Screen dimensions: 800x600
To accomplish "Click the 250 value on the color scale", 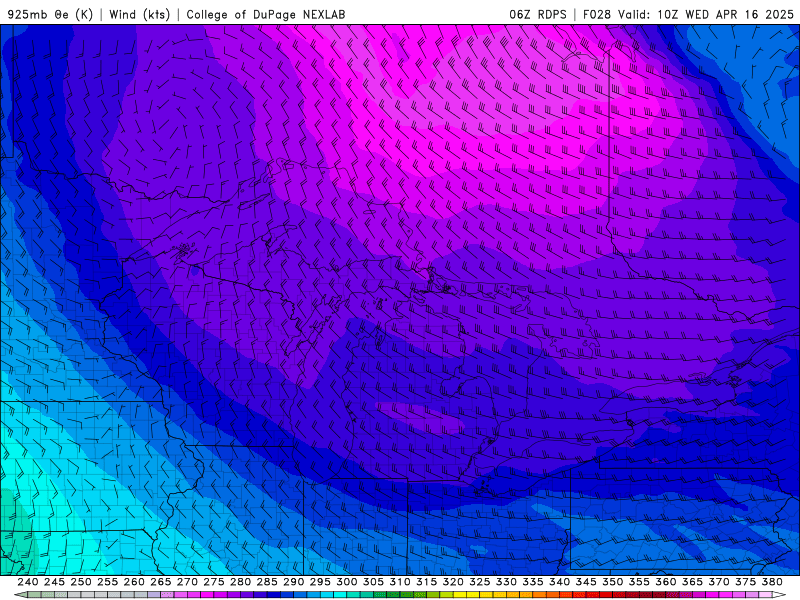I will (81, 582).
